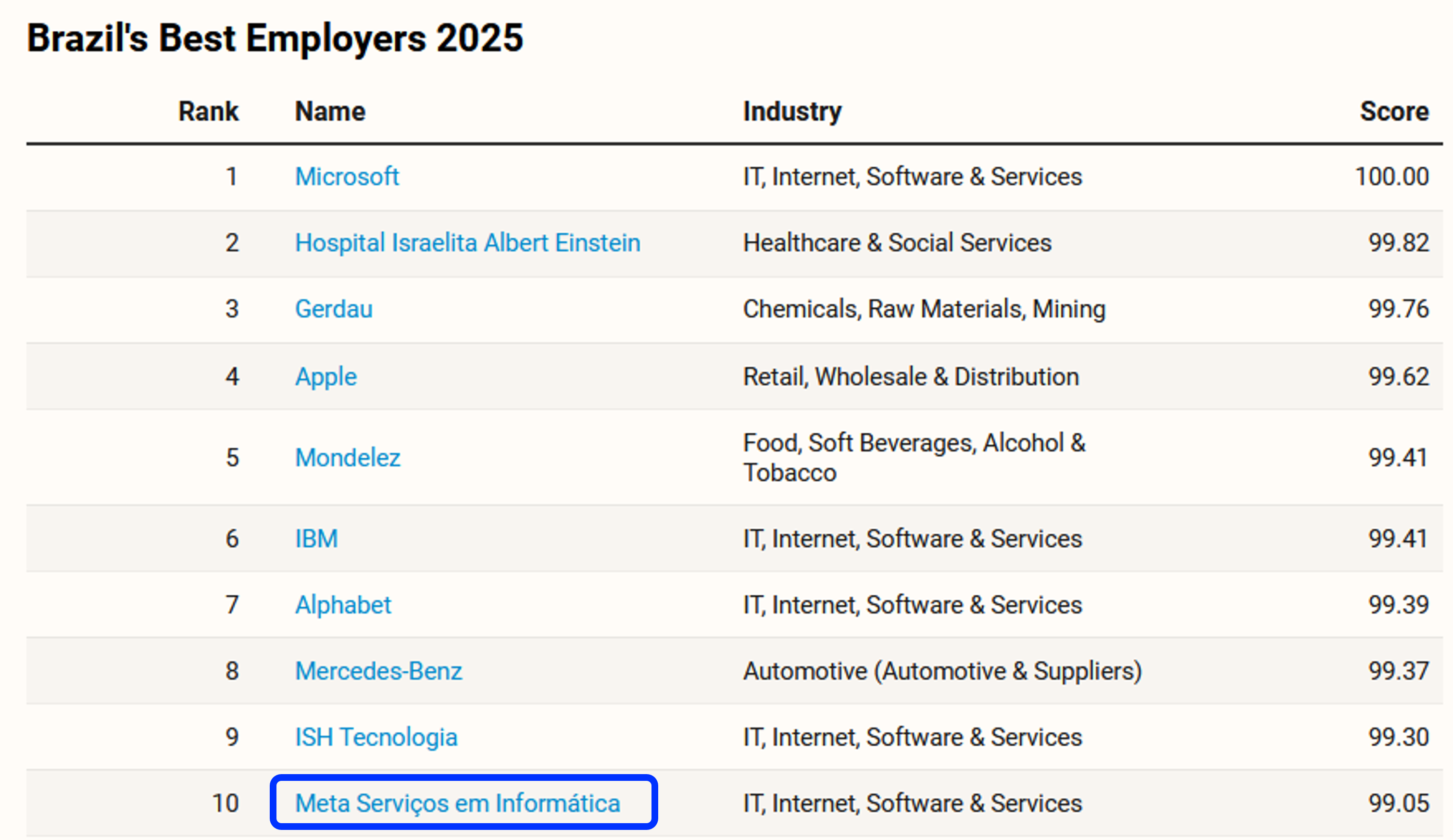
Task: Click the Industry column header
Action: 792,111
